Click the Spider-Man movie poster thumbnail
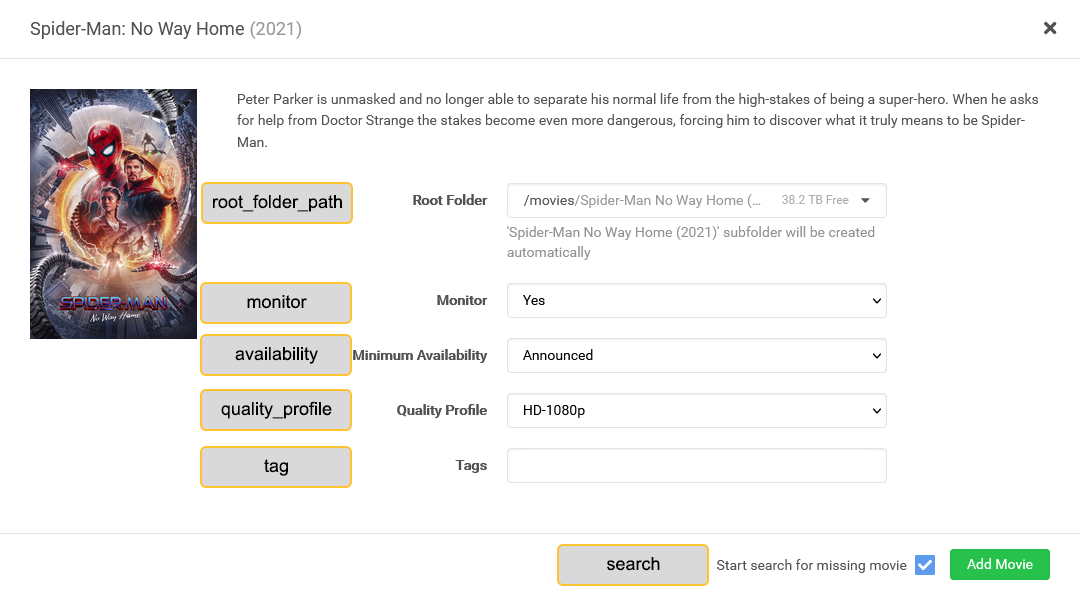 tap(114, 213)
